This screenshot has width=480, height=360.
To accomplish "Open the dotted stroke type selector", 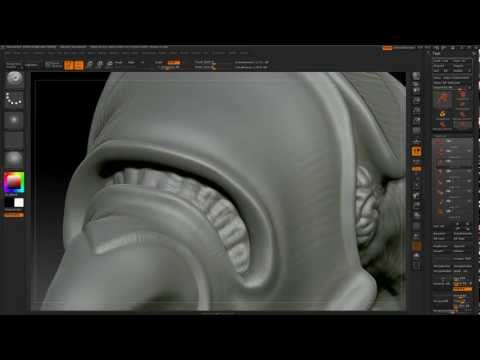I will click(x=14, y=99).
